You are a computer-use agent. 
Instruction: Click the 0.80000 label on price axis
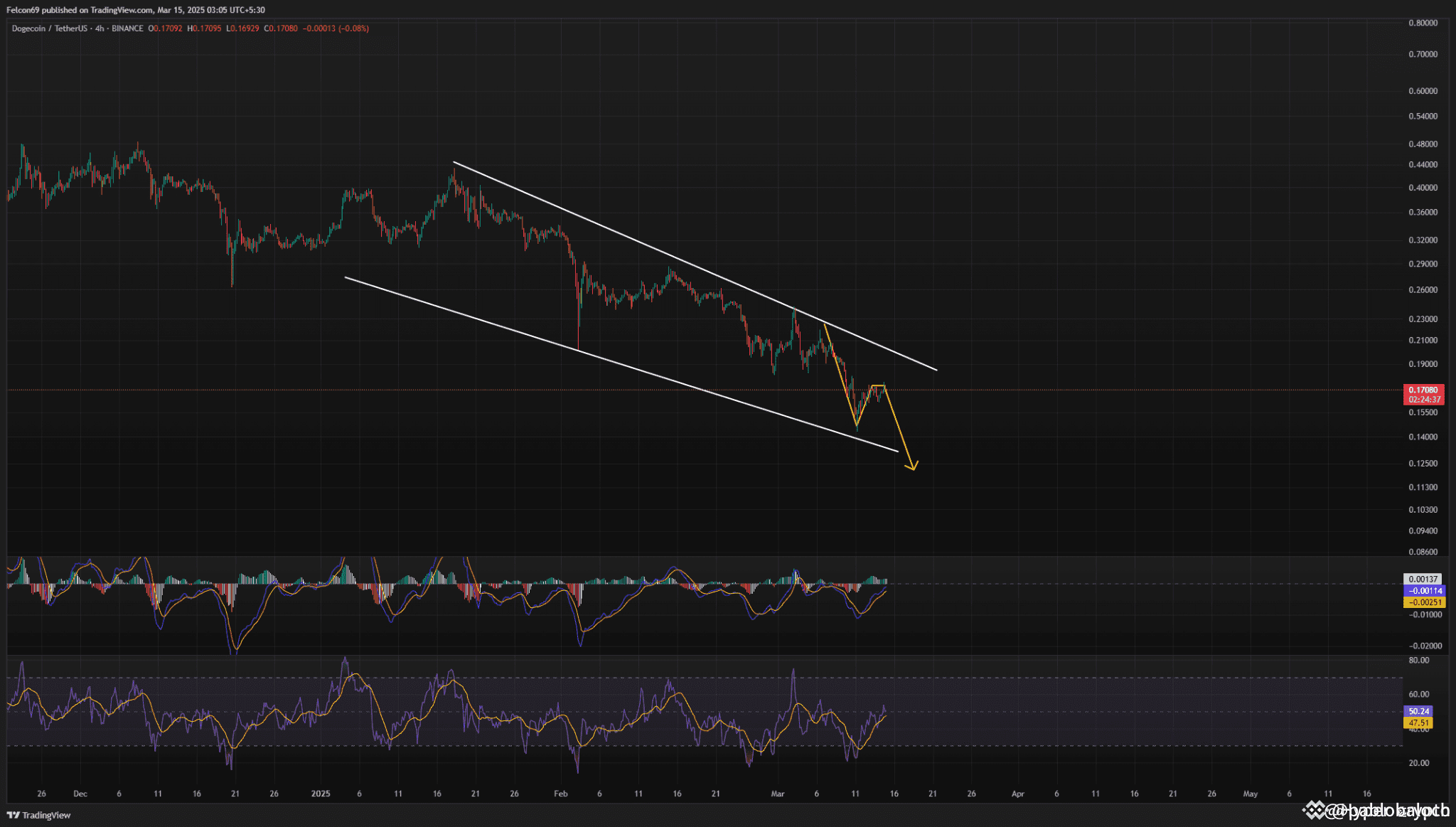(1423, 23)
